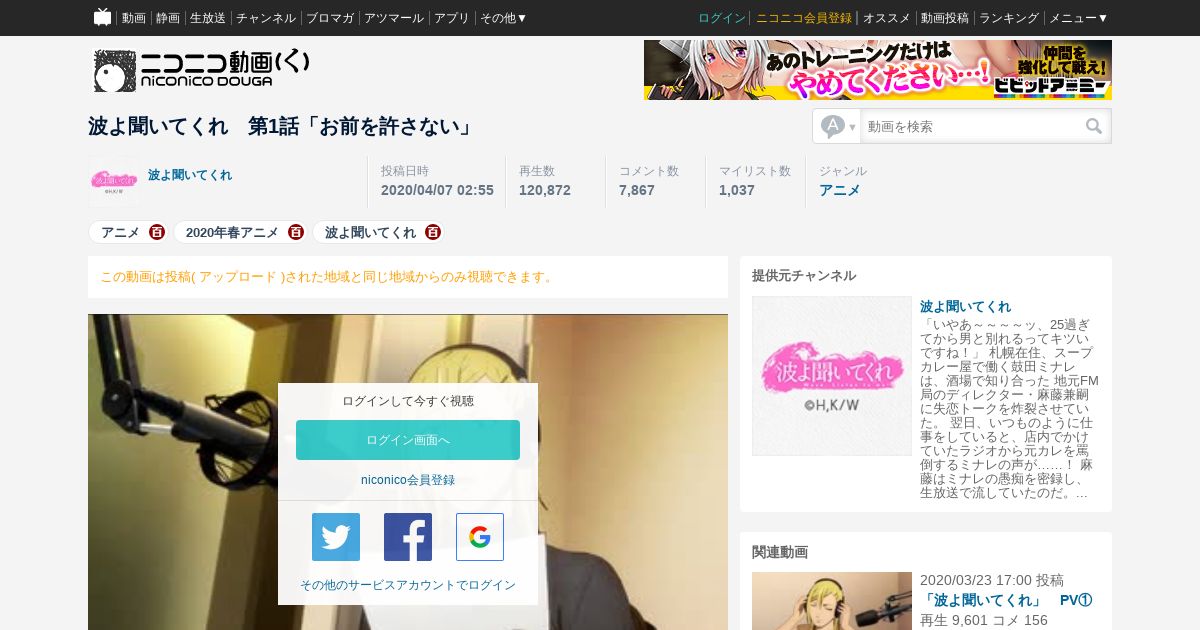Open アプリ in top navigation
Image resolution: width=1200 pixels, height=630 pixels.
[x=452, y=18]
